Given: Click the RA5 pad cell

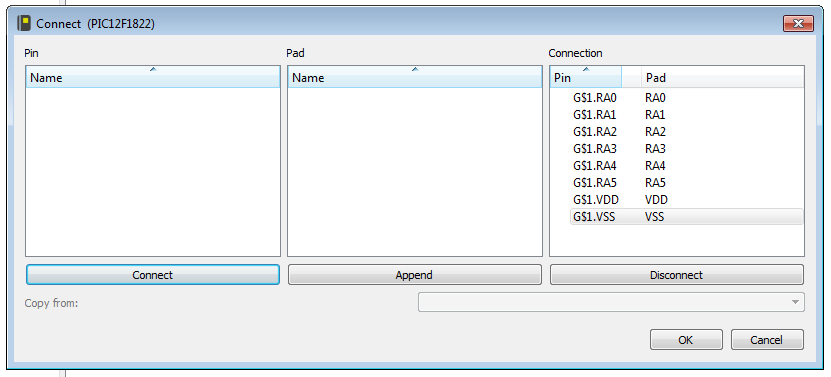Looking at the screenshot, I should tap(655, 182).
